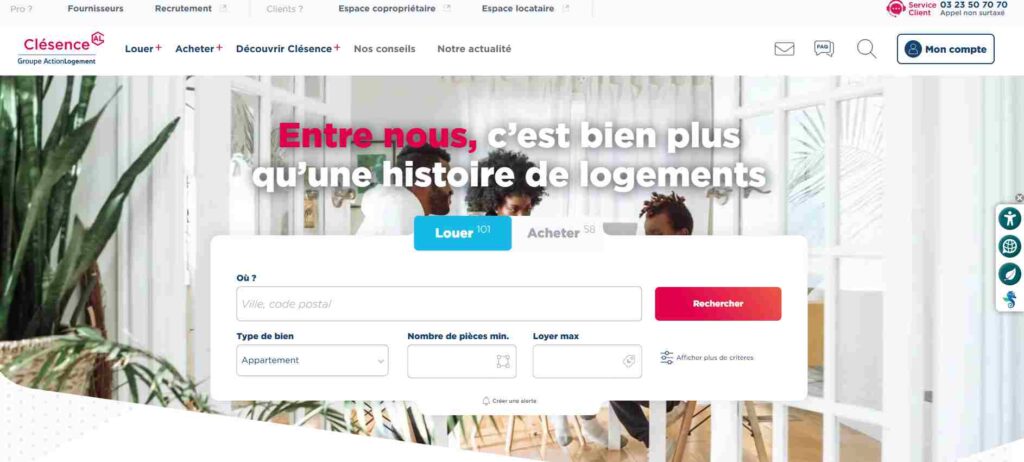Open the FAQ speech bubble icon
Screen dimensions: 1024x462
[x=824, y=48]
